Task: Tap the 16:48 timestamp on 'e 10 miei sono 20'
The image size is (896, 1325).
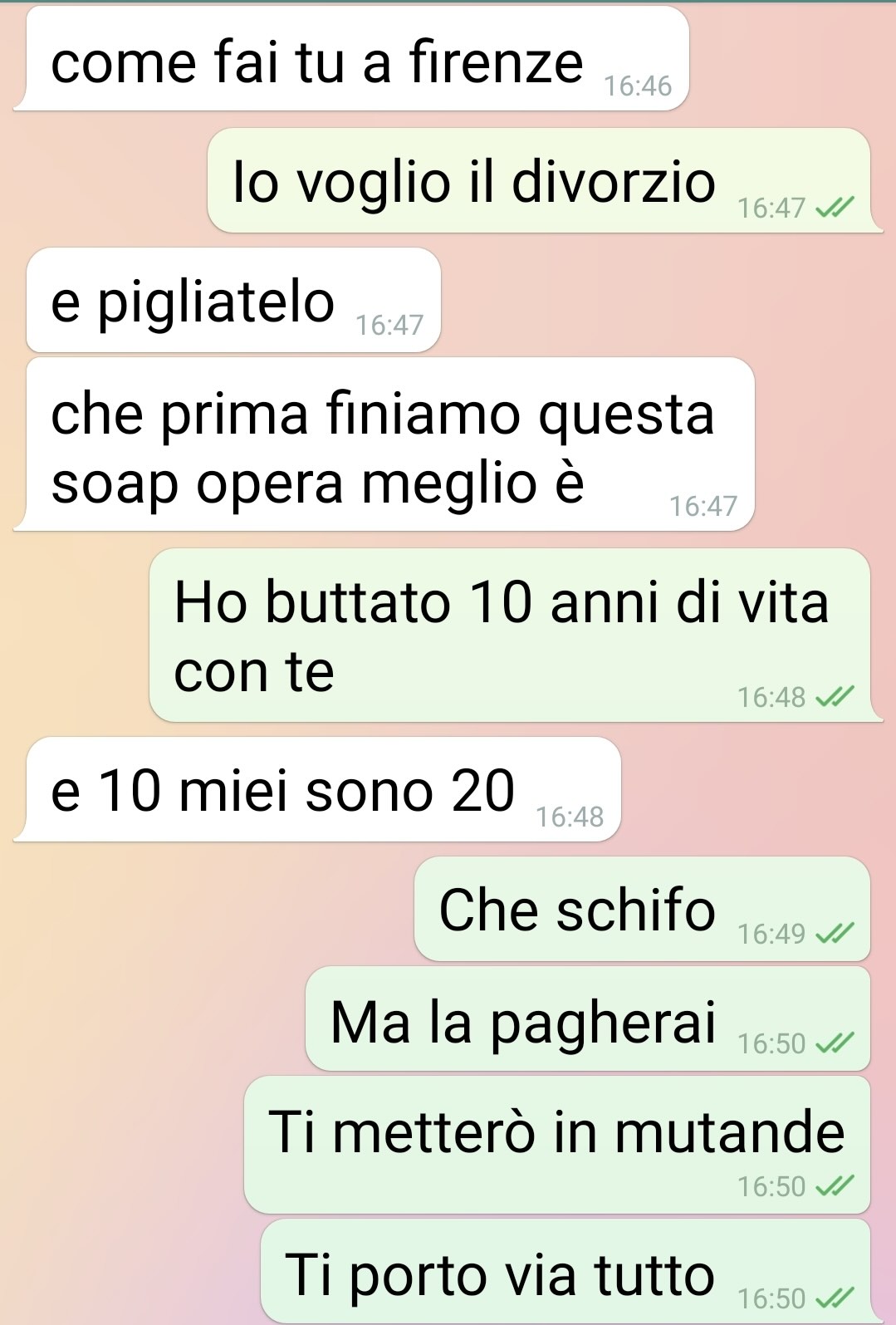Action: 570,817
